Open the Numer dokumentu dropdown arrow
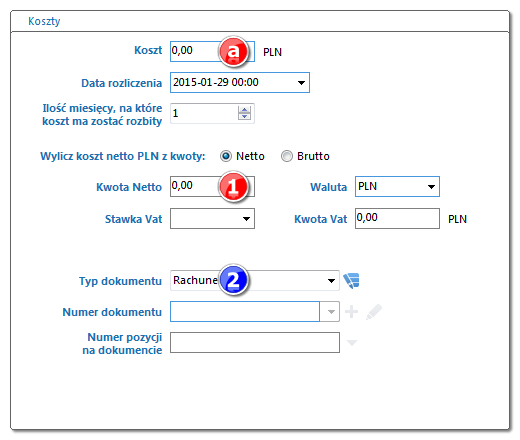The width and height of the screenshot is (520, 440). 330,312
